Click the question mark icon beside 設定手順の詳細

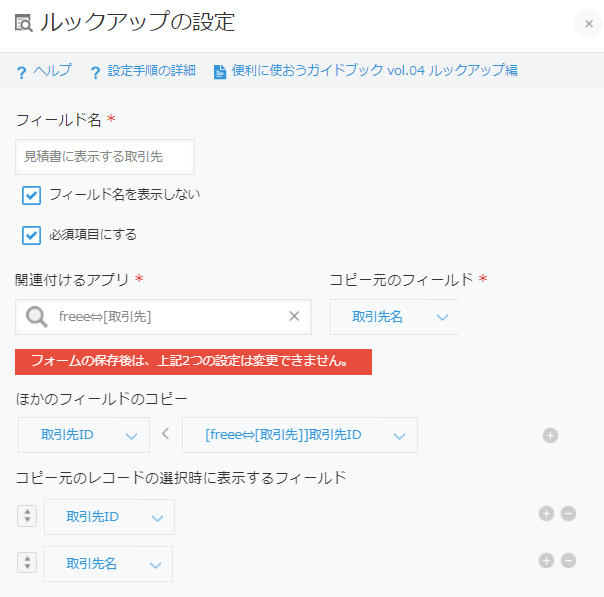pos(95,72)
